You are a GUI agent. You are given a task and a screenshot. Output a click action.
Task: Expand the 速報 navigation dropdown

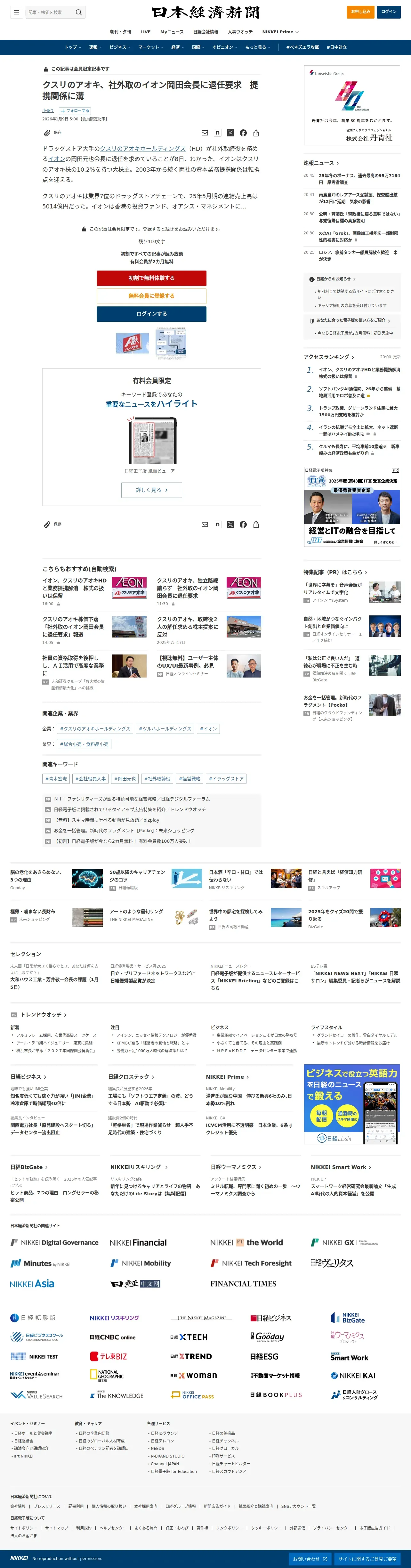[x=95, y=47]
